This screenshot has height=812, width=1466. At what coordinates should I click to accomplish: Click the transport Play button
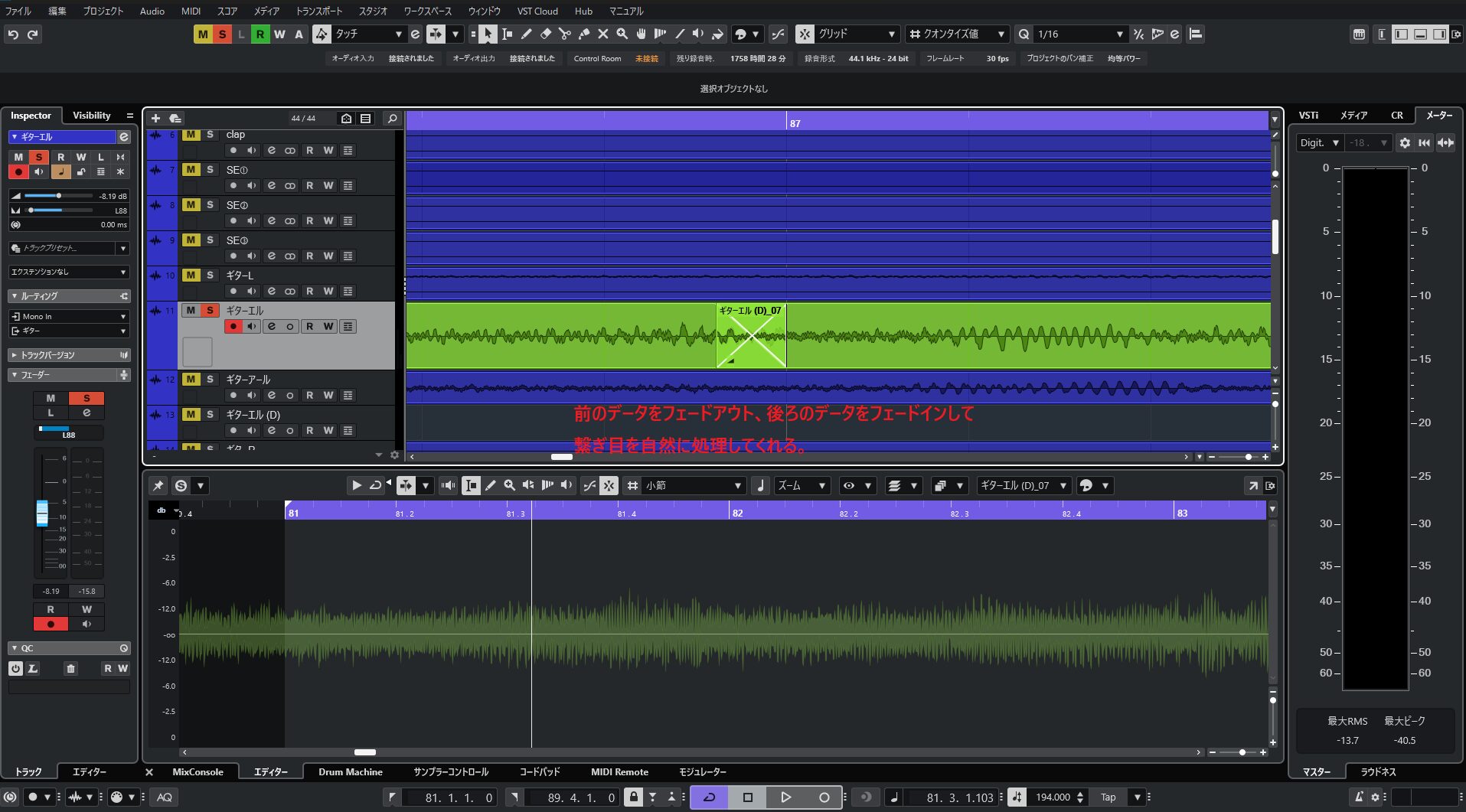pyautogui.click(x=785, y=797)
